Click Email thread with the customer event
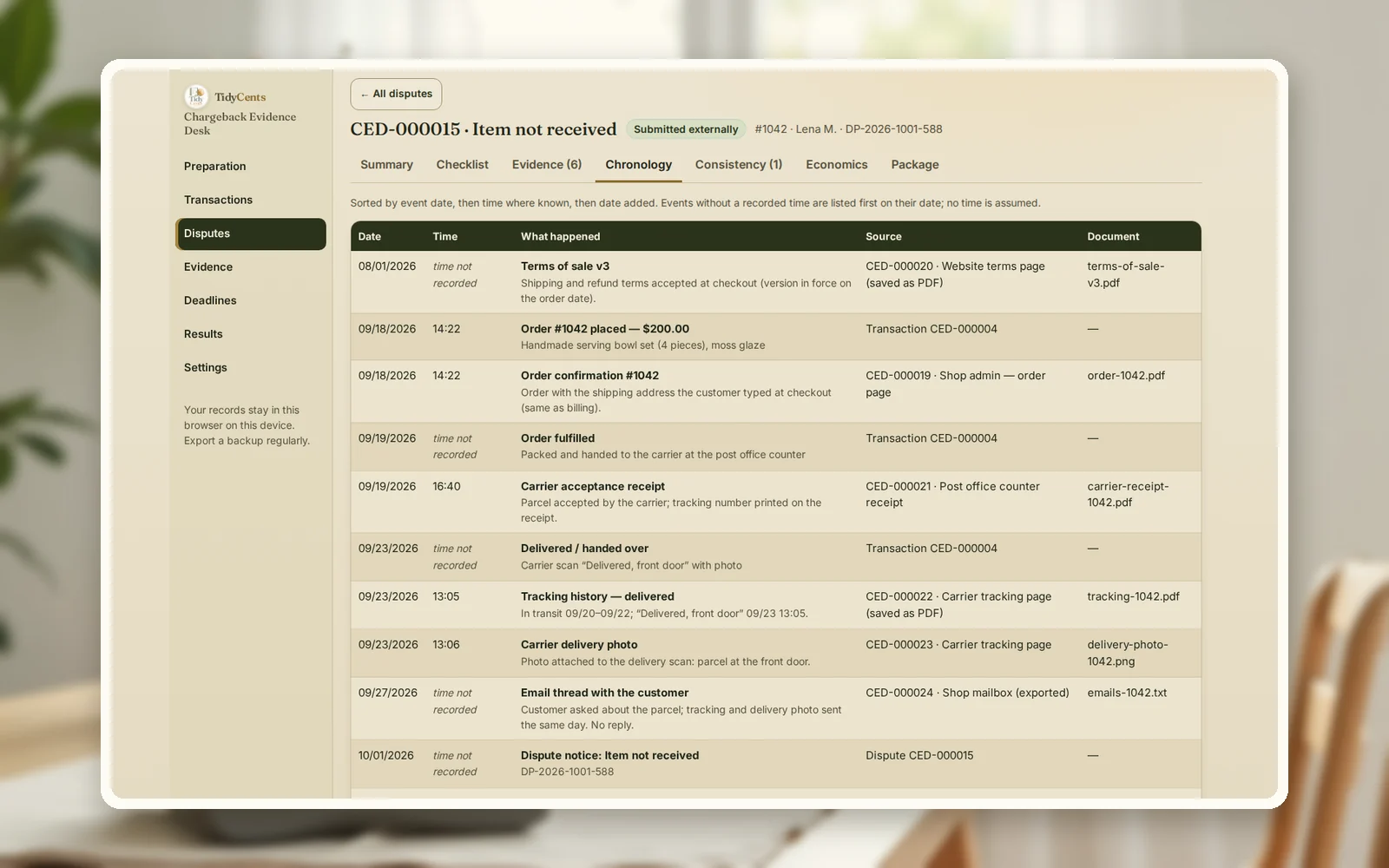Viewport: 1389px width, 868px height. [604, 693]
